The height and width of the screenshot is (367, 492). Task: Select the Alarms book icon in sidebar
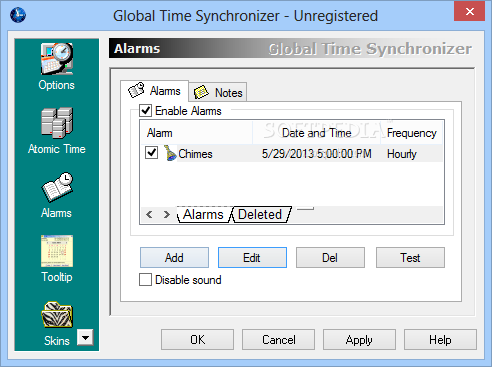click(x=57, y=187)
